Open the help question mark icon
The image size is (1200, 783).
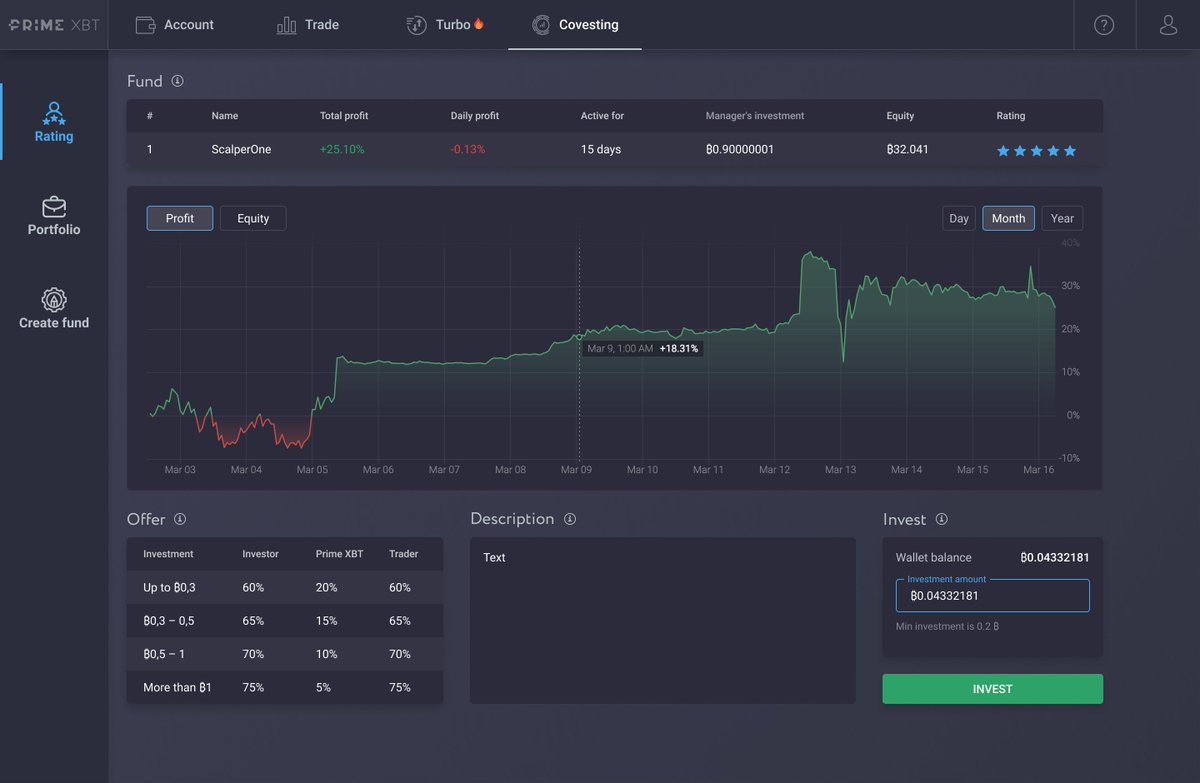pos(1105,25)
